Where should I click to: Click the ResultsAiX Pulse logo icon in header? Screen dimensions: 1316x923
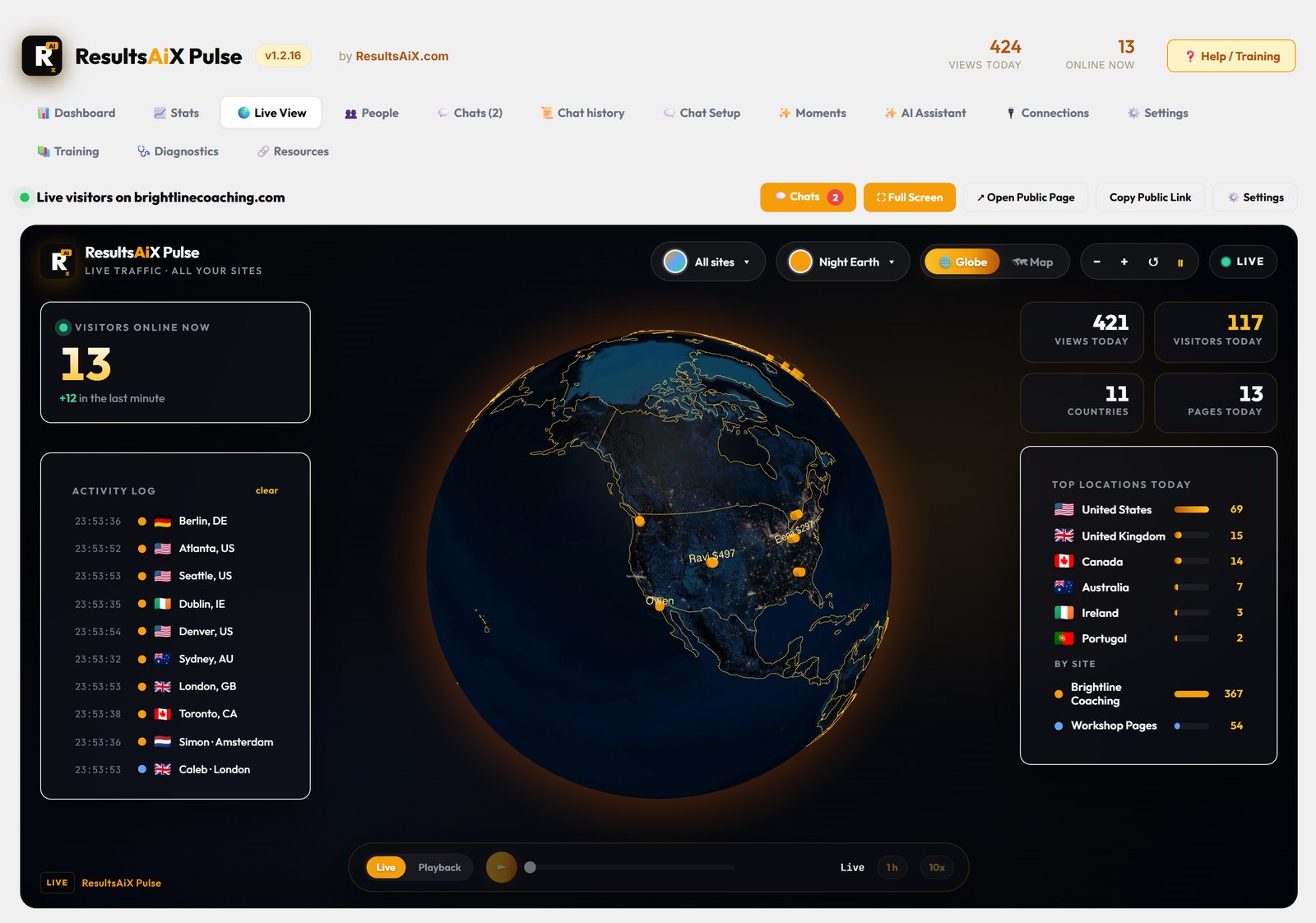[x=42, y=56]
